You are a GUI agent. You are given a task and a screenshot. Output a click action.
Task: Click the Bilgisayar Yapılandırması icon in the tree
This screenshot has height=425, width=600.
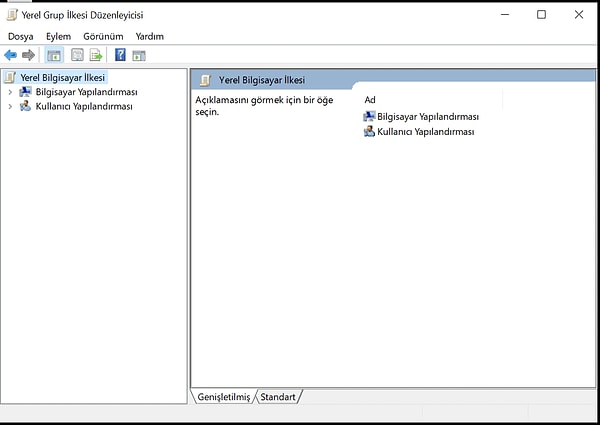(25, 92)
